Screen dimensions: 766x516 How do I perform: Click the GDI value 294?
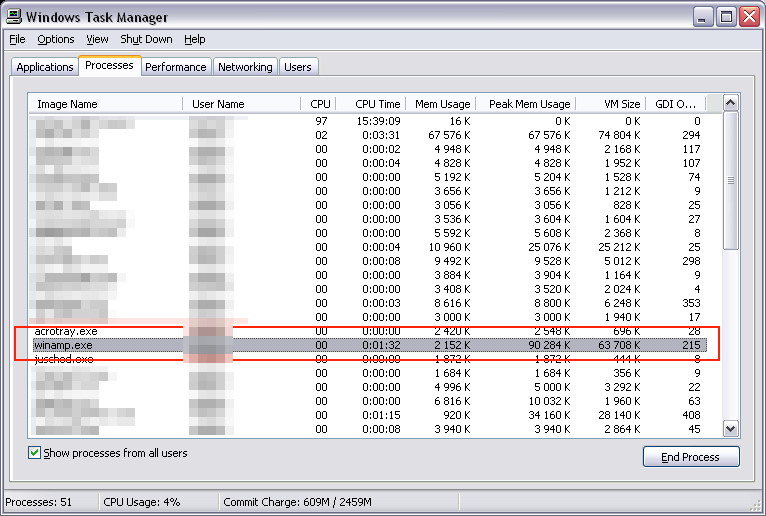[691, 135]
